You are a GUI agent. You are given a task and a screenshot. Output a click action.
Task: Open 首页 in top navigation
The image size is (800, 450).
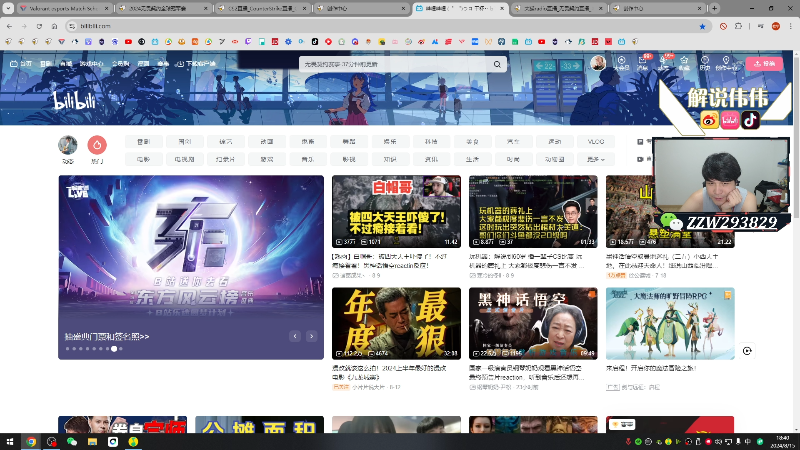coord(21,64)
